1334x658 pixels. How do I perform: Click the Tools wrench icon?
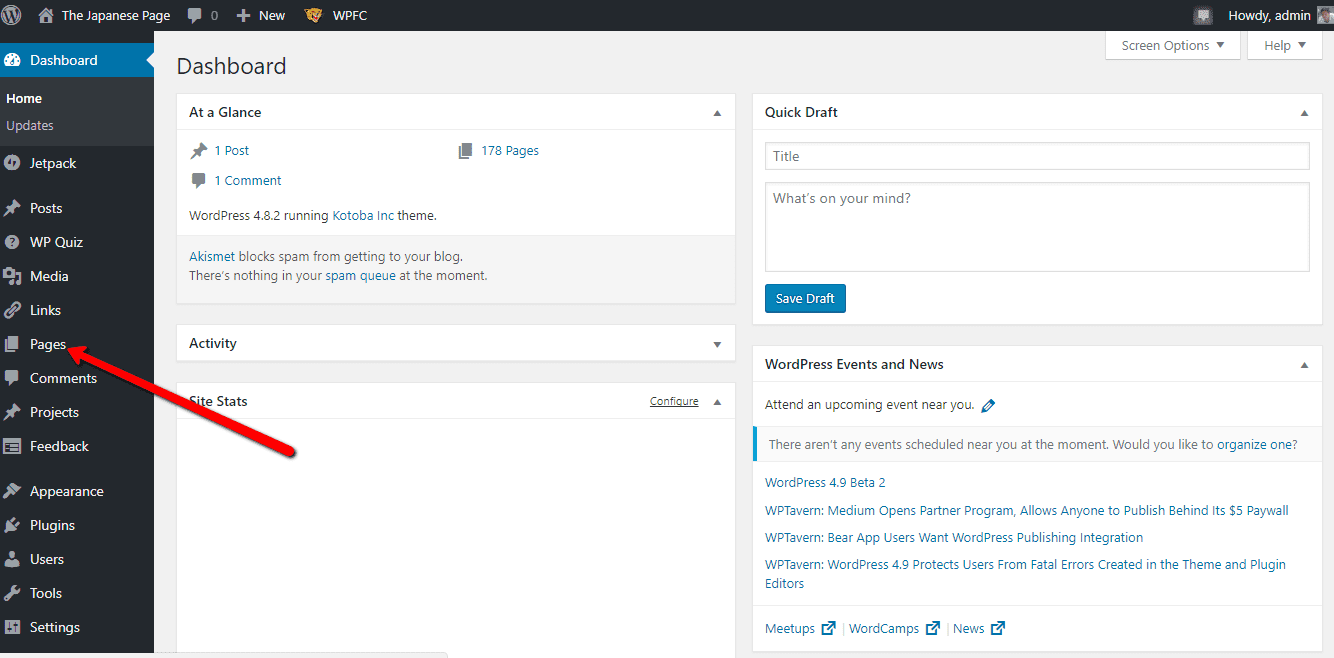click(12, 593)
